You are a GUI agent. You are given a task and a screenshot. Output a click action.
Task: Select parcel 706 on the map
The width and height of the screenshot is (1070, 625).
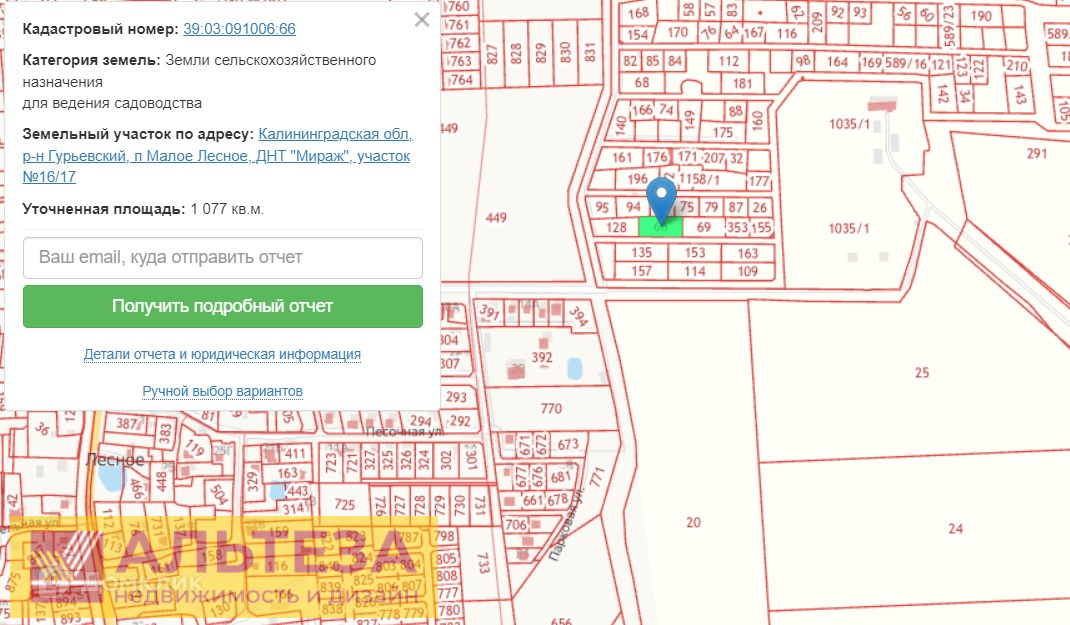point(515,525)
